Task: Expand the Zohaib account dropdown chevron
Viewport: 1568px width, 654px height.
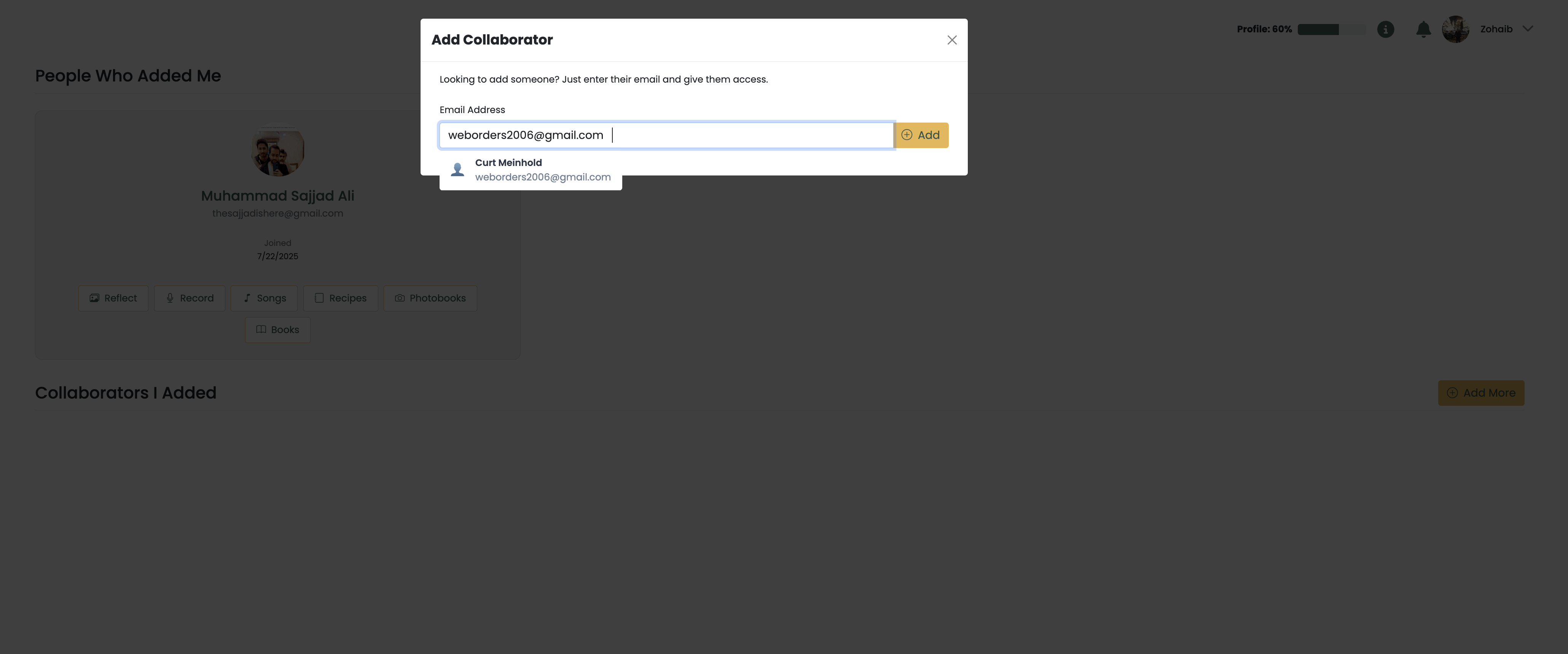Action: pos(1528,29)
